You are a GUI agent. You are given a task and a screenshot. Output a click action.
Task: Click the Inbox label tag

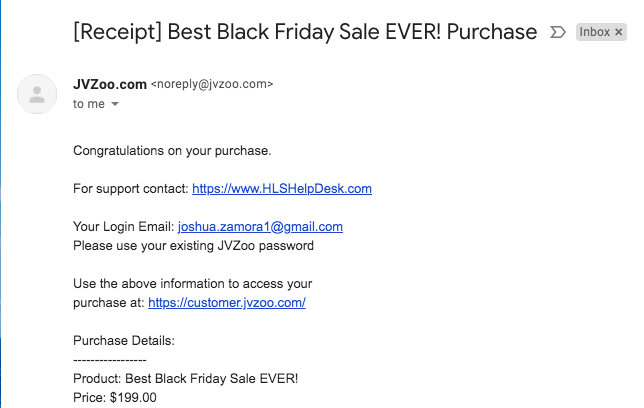coord(594,32)
